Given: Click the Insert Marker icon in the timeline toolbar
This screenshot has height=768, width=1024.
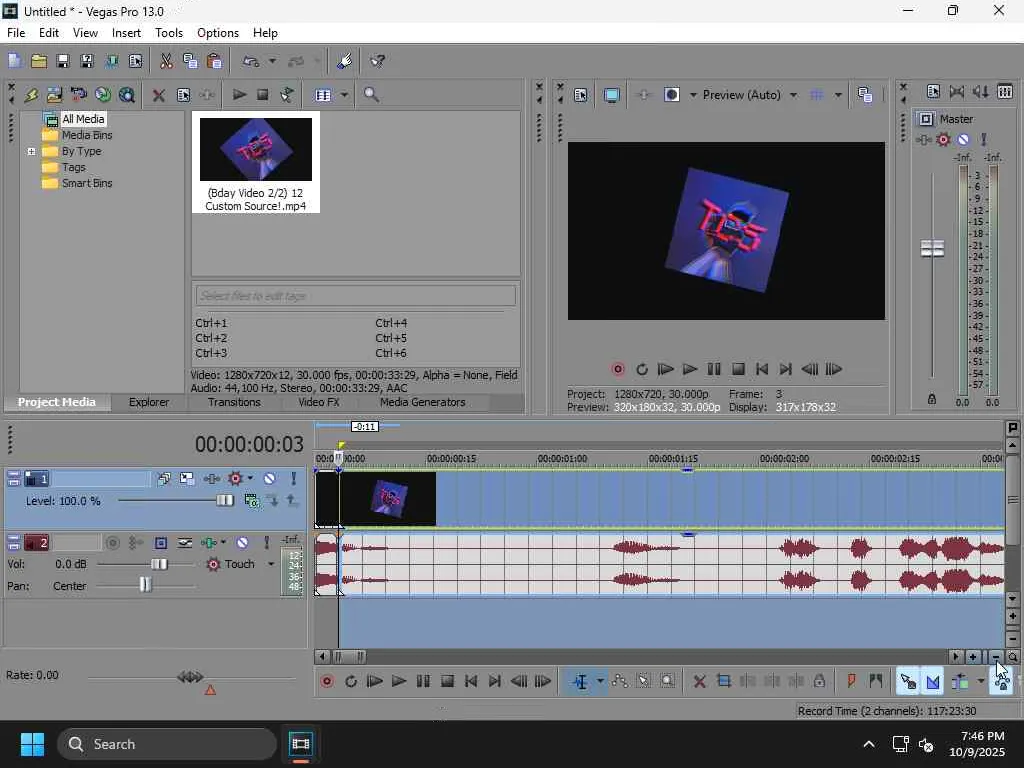Looking at the screenshot, I should point(851,682).
